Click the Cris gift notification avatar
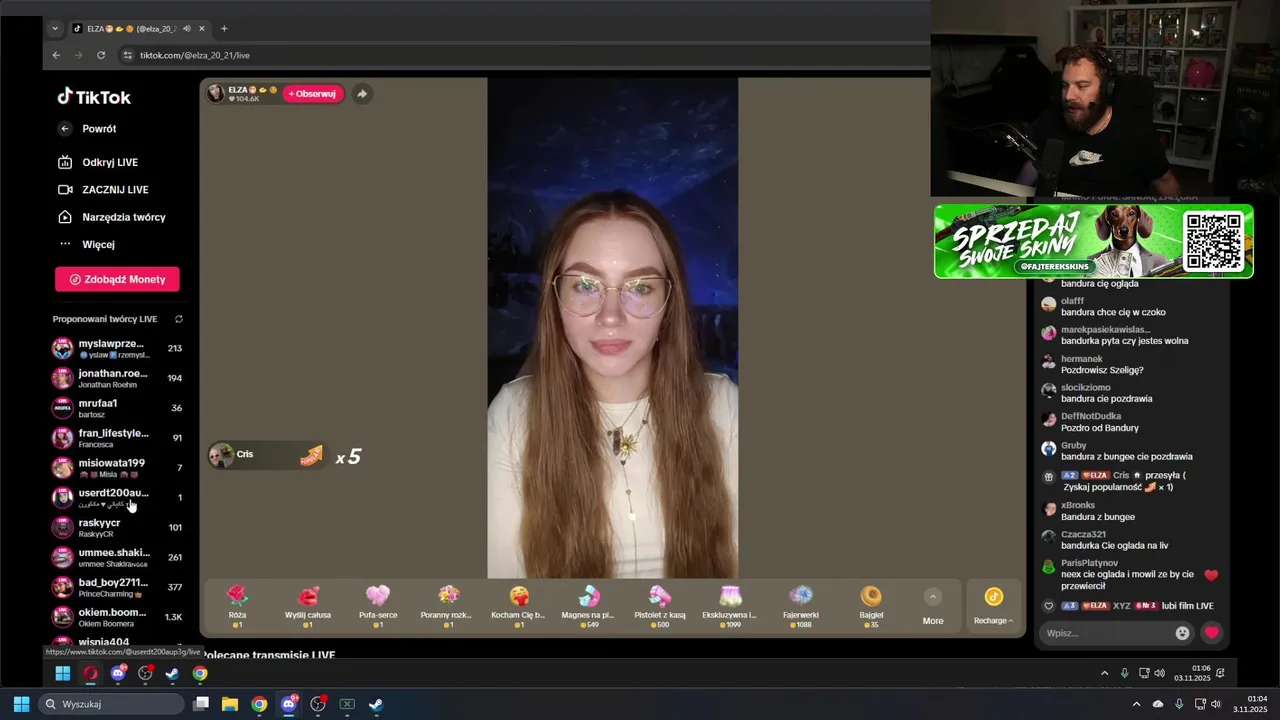 pyautogui.click(x=220, y=456)
